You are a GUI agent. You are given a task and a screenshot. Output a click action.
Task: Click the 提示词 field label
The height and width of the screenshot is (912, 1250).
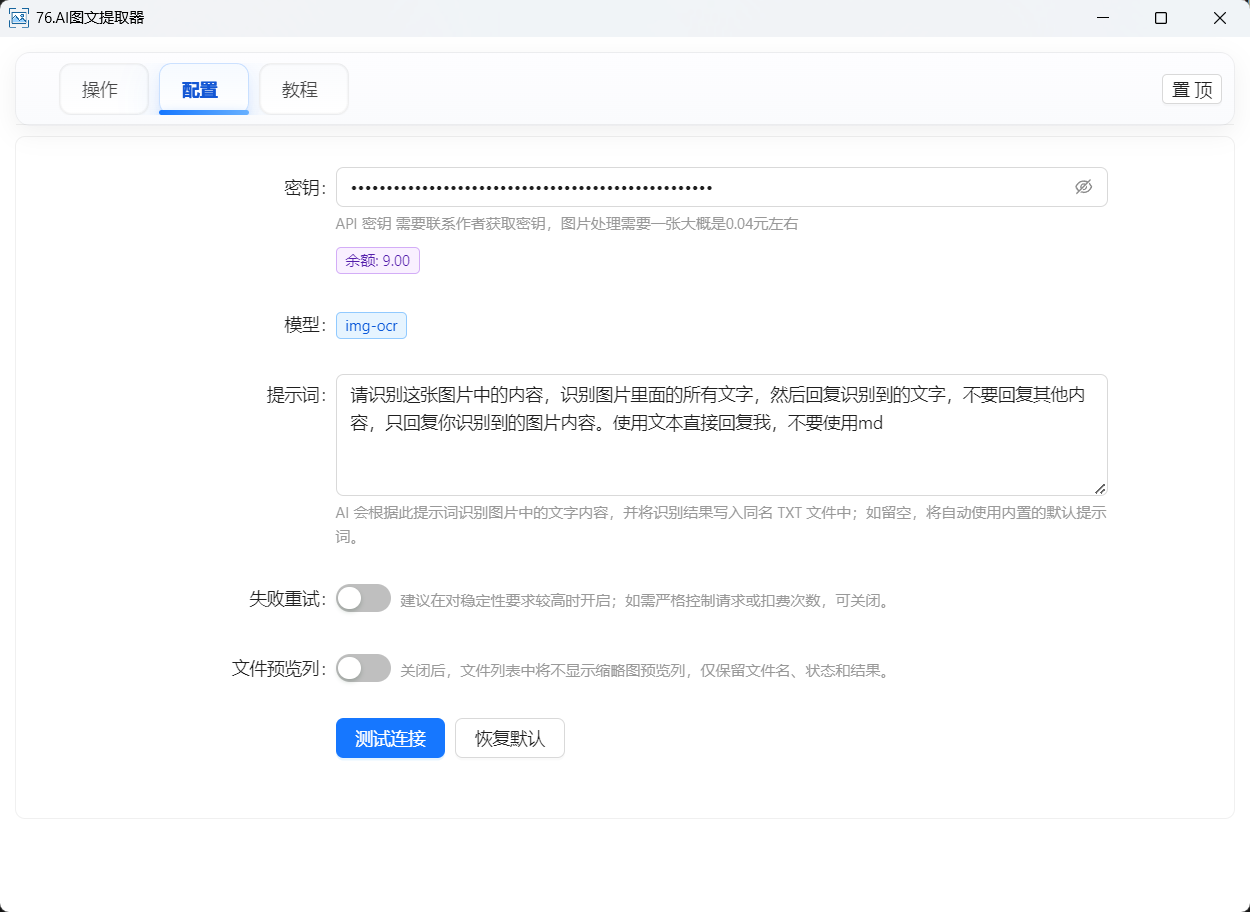[295, 395]
